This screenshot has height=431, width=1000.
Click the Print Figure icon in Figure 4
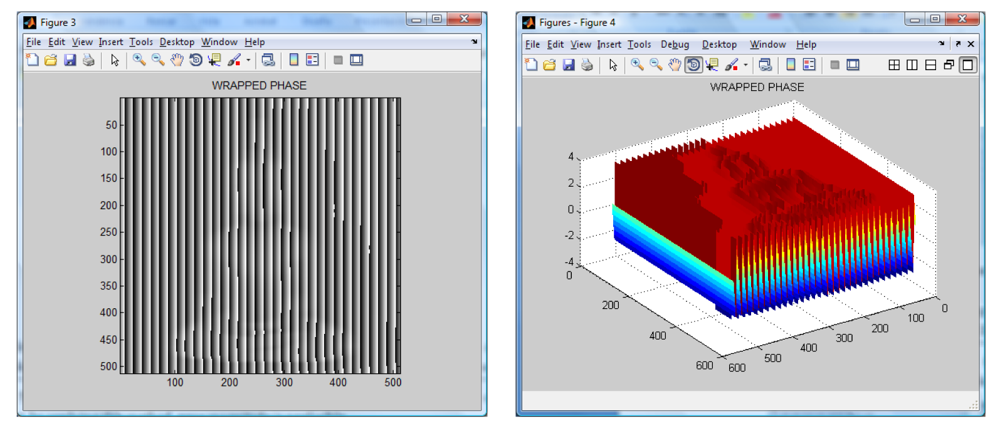588,65
